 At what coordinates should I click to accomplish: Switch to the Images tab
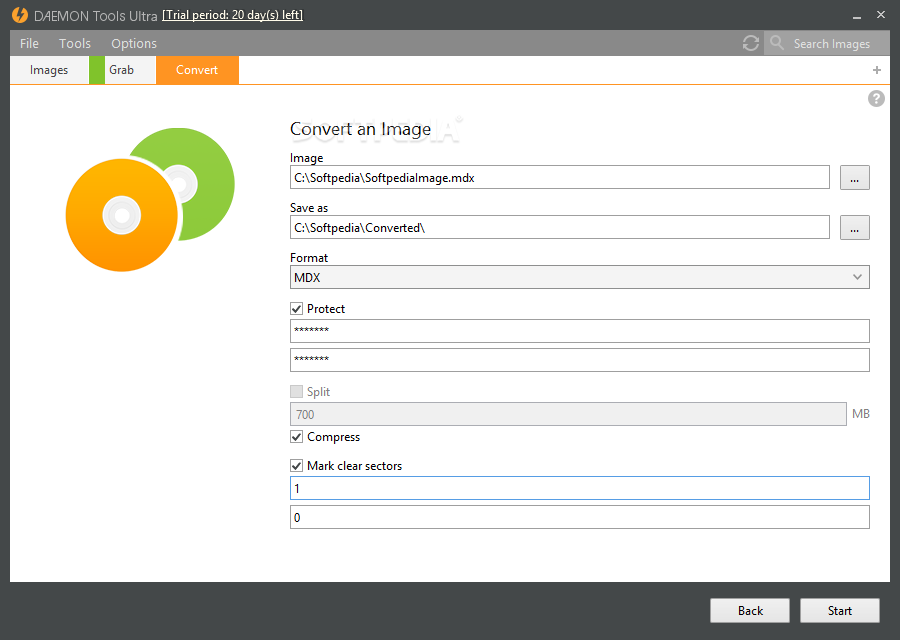[49, 70]
